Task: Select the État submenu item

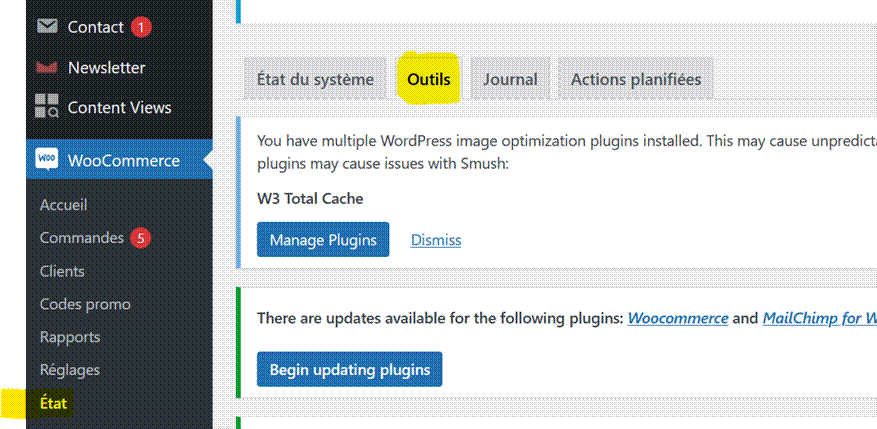Action: click(x=54, y=403)
